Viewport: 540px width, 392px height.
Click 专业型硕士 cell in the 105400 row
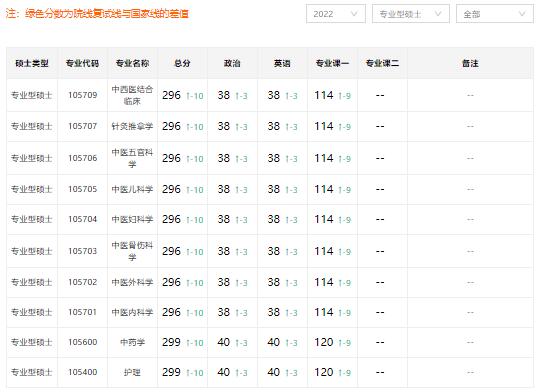point(32,372)
